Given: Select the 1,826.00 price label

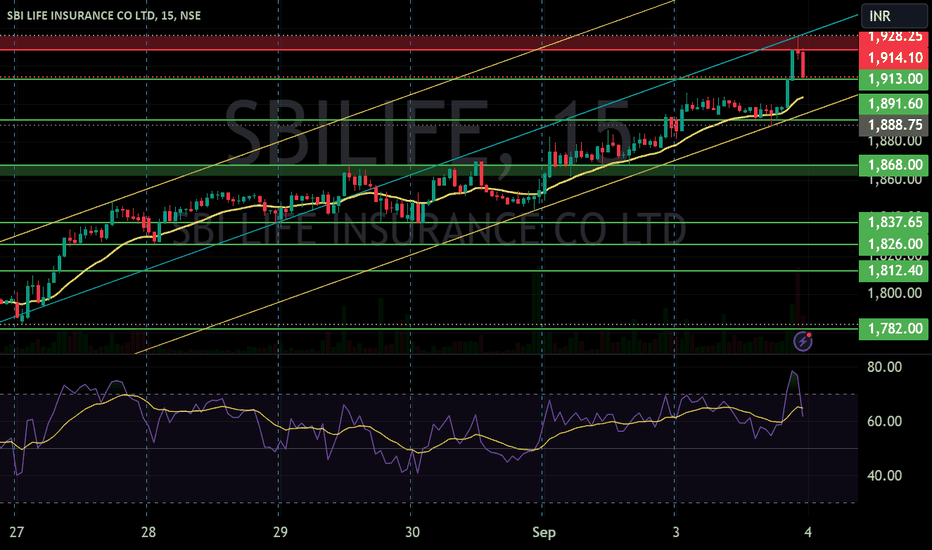Looking at the screenshot, I should [893, 244].
